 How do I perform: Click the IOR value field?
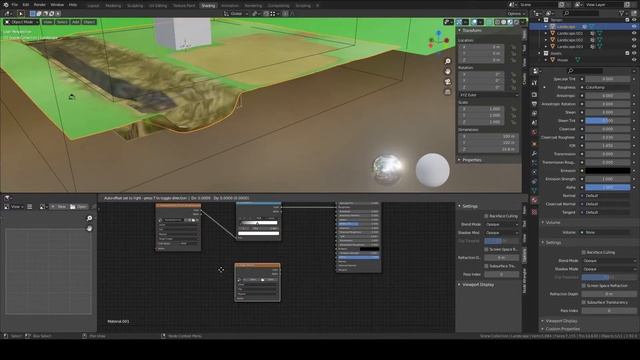coord(607,146)
